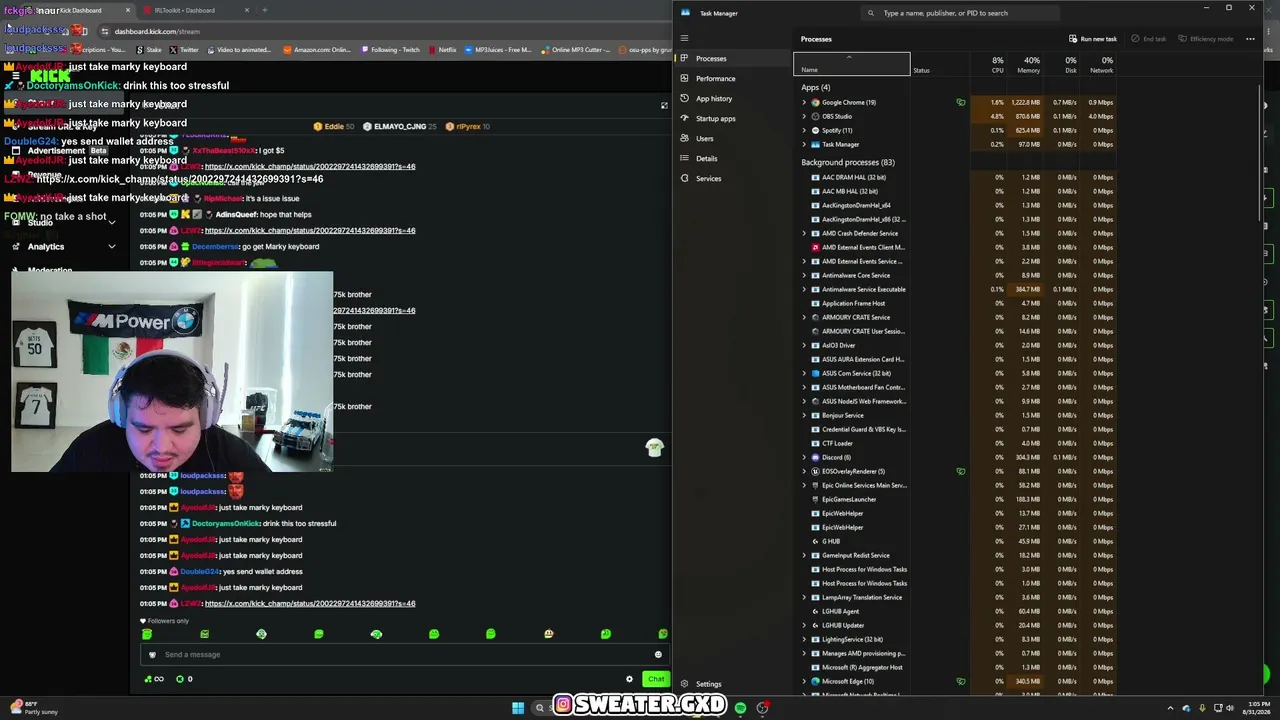Sort processes by Memory column
This screenshot has width=1280, height=720.
click(1027, 65)
